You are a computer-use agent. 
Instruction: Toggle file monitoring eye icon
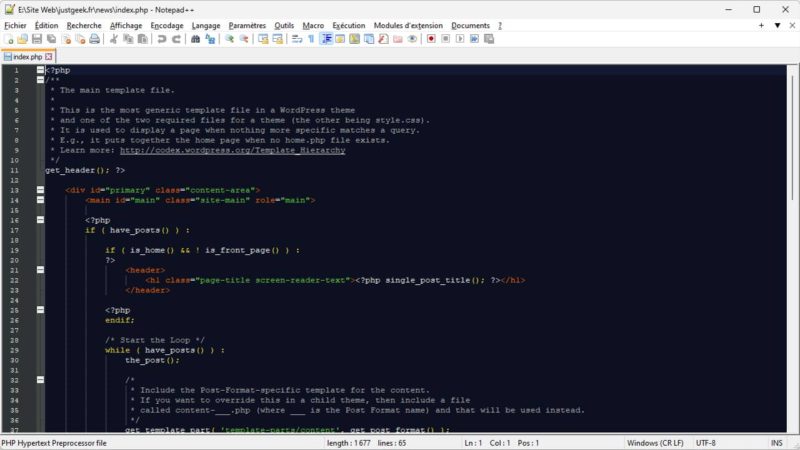[x=412, y=39]
